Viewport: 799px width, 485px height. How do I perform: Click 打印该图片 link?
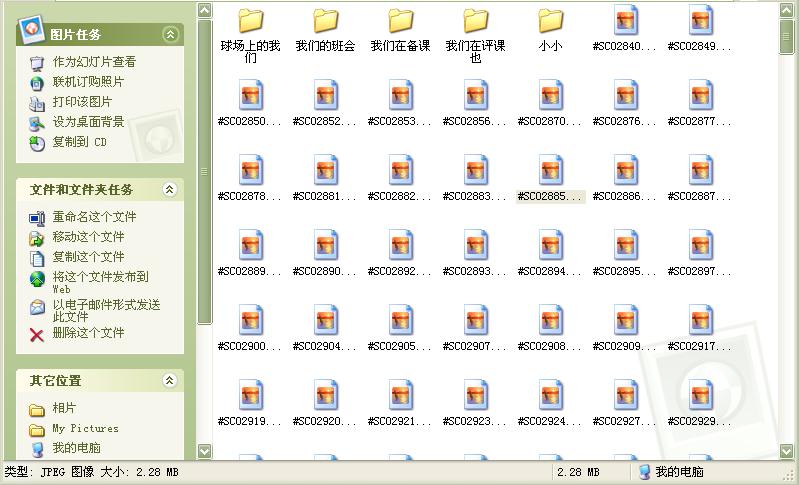click(82, 102)
